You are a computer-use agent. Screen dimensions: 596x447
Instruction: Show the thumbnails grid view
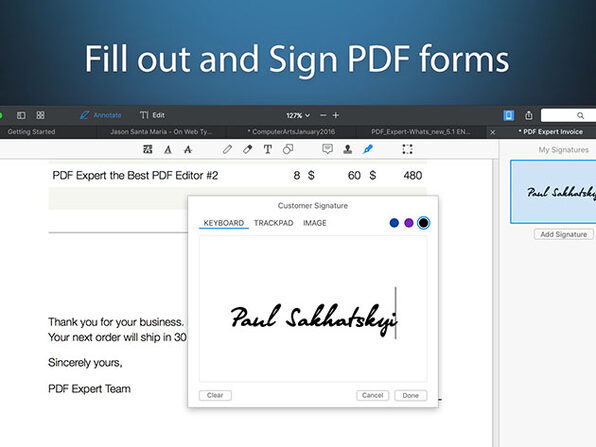(x=40, y=115)
